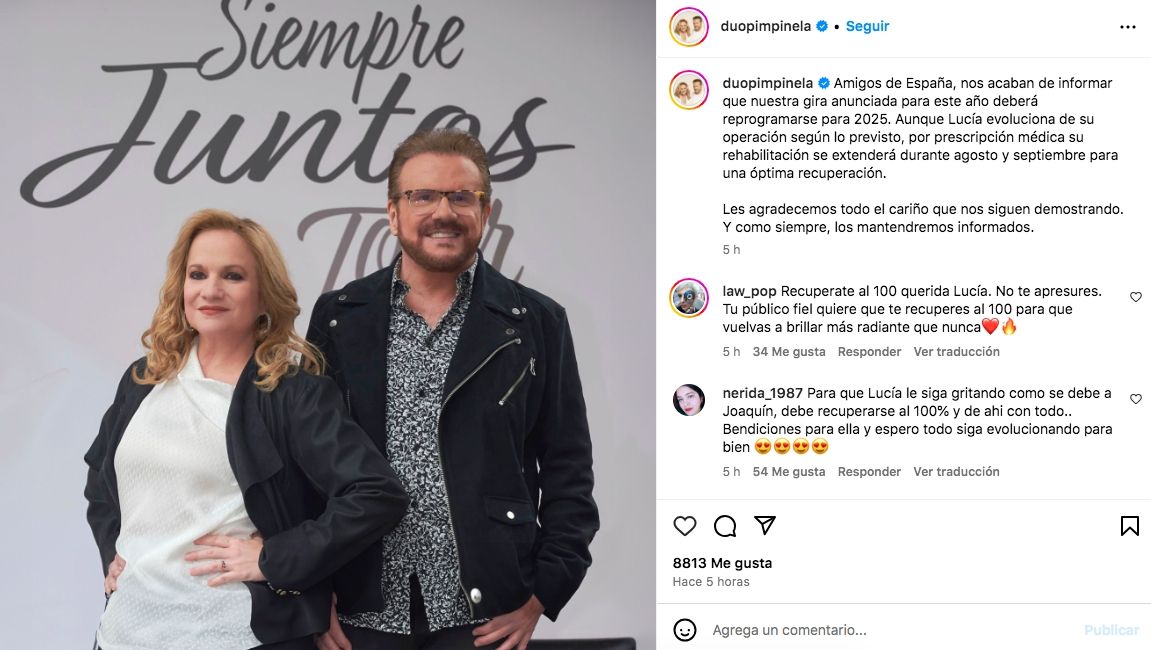Share the post with the paper plane icon
1151x650 pixels.
(x=765, y=525)
